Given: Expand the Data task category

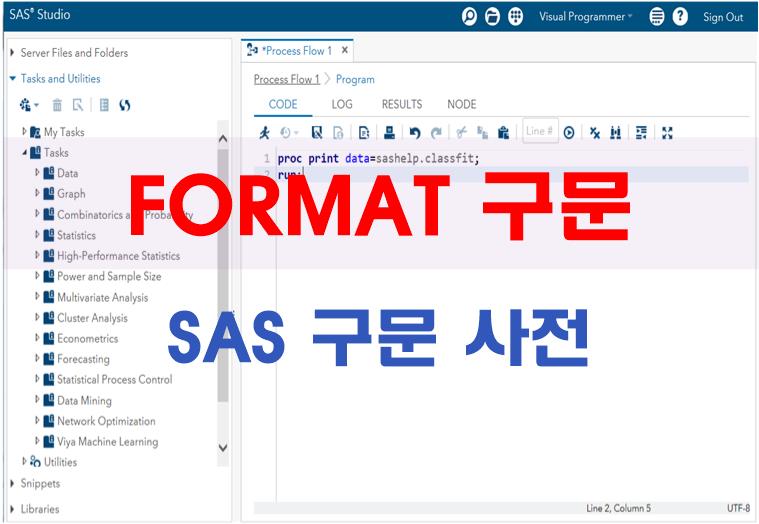Looking at the screenshot, I should click(x=37, y=172).
